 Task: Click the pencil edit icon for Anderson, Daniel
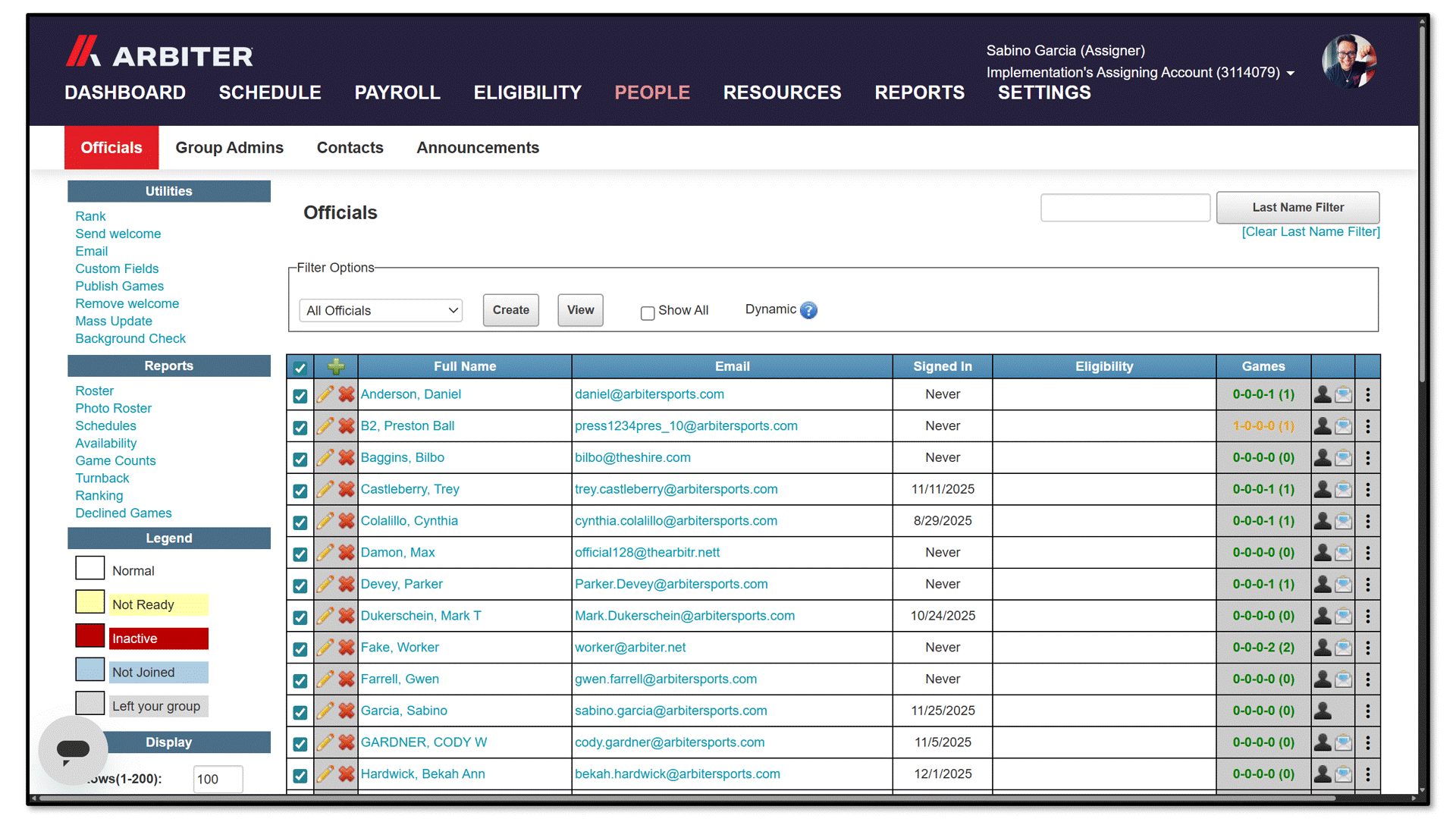(325, 394)
